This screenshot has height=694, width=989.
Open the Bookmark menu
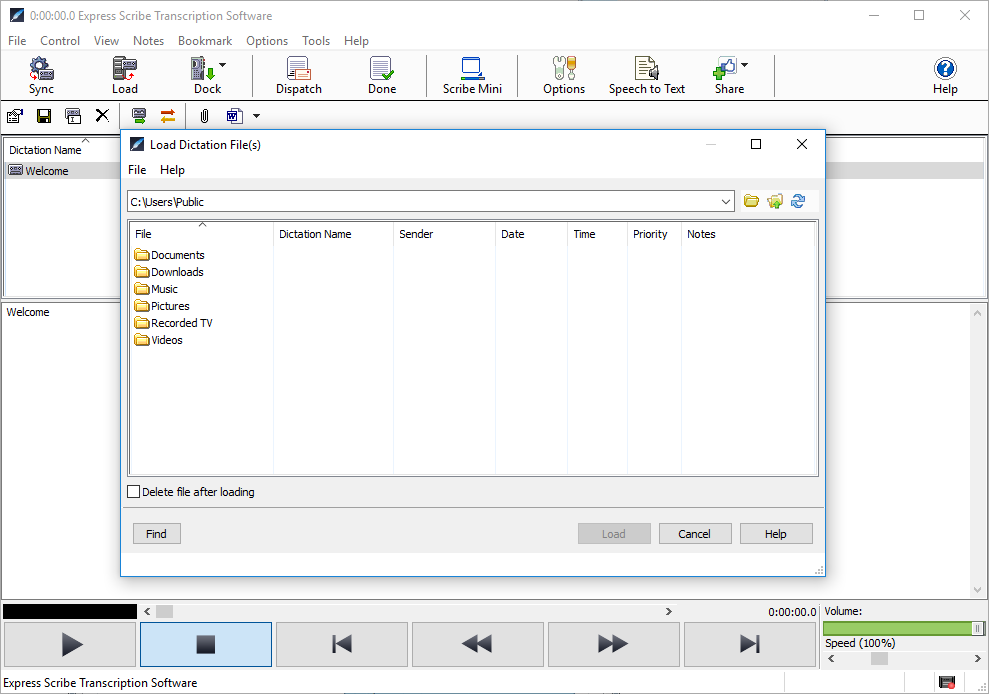click(x=204, y=41)
